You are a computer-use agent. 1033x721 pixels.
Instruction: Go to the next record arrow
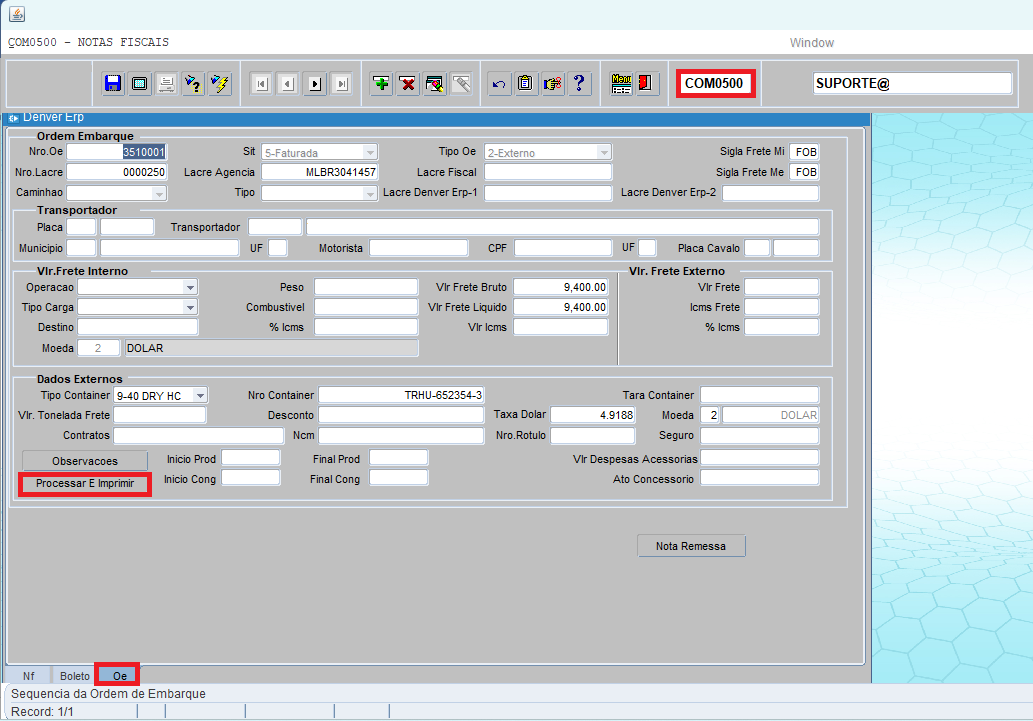pyautogui.click(x=315, y=84)
